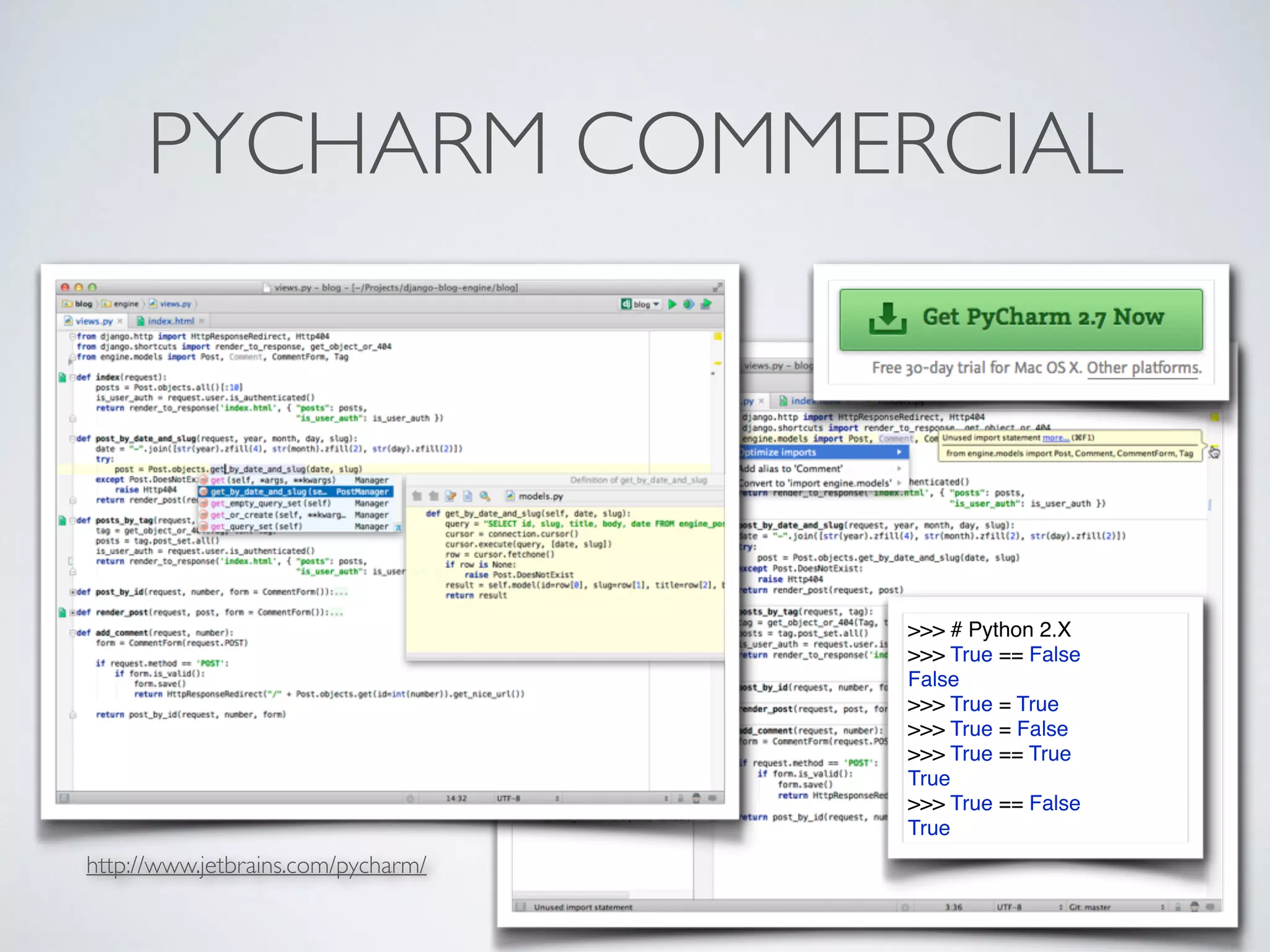This screenshot has width=1270, height=952.
Task: Click the Debug bug icon beside Run
Action: [688, 304]
